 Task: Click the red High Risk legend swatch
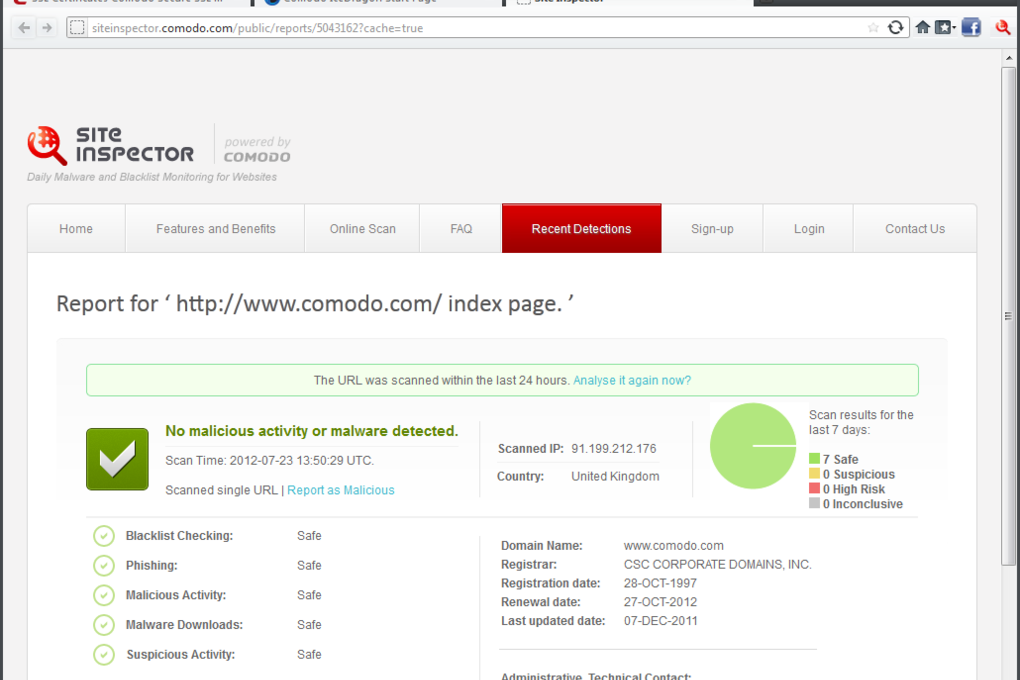coord(814,489)
